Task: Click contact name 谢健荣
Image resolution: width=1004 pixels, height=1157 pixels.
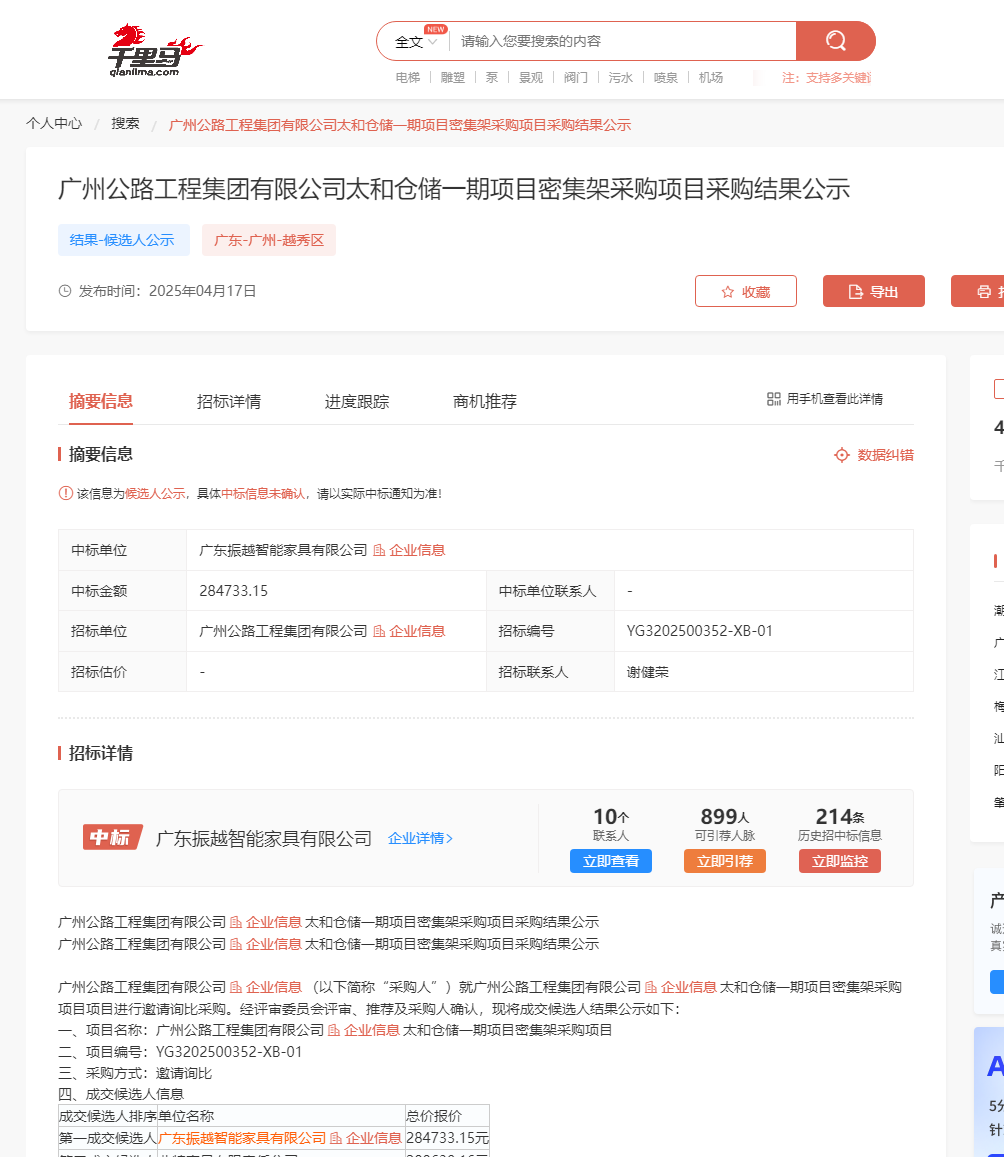Action: (x=647, y=671)
